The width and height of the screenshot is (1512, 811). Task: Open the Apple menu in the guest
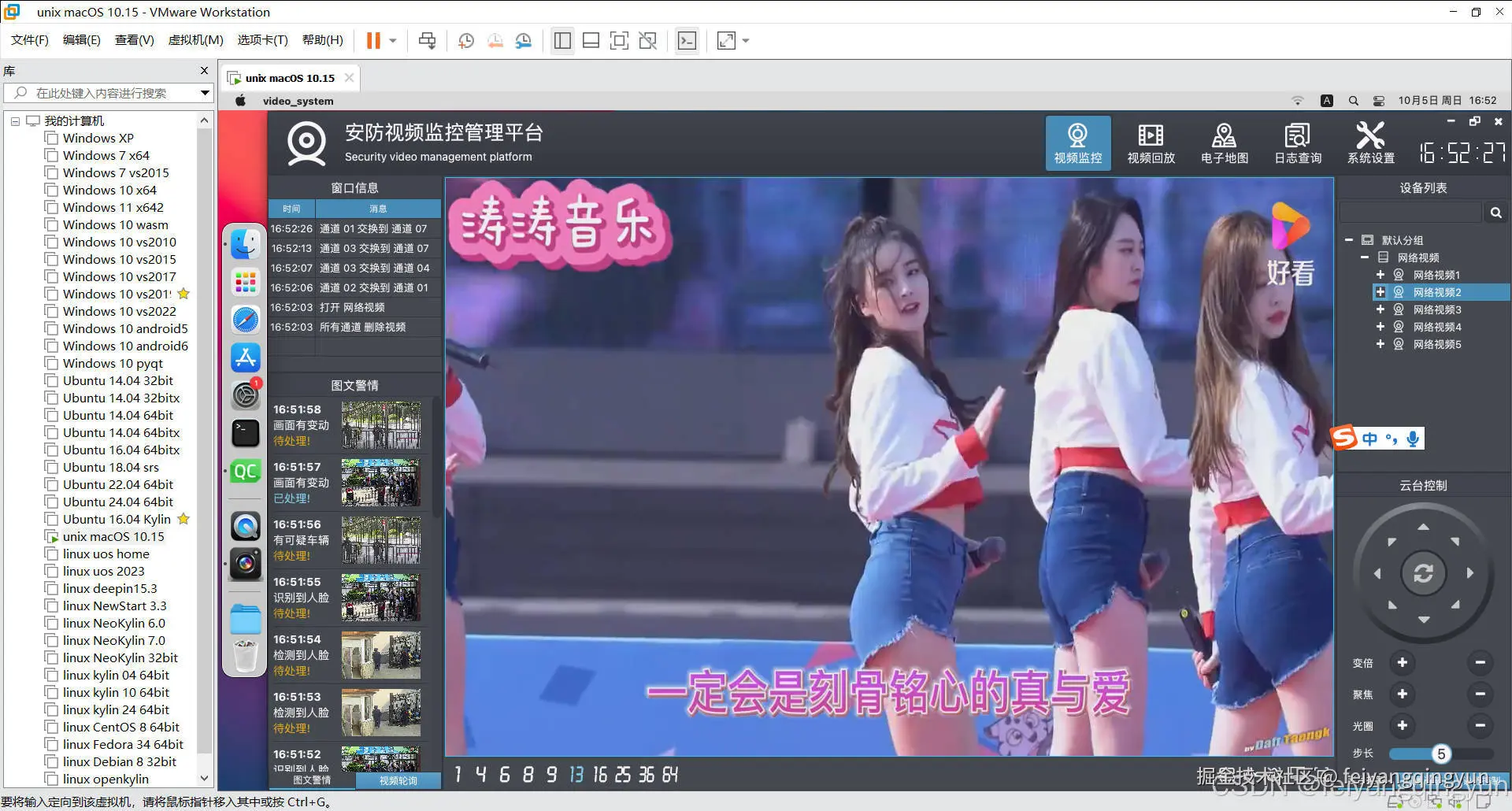pyautogui.click(x=241, y=101)
